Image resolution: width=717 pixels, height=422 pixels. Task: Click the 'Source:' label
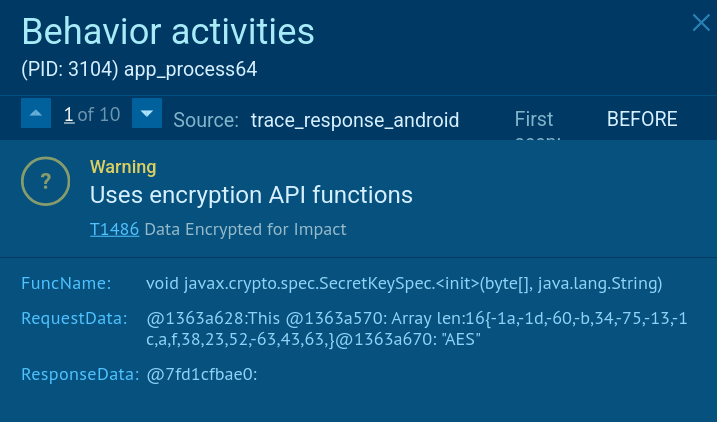(x=206, y=120)
